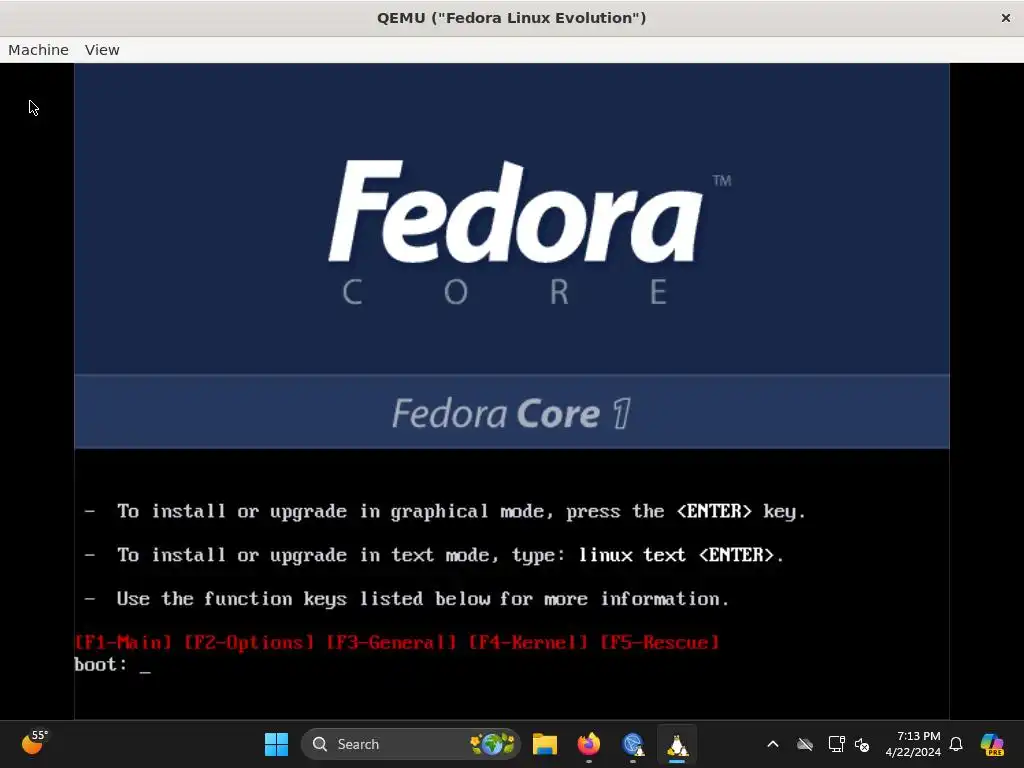The width and height of the screenshot is (1024, 768).
Task: Click the F4-Kernel help label
Action: [x=528, y=643]
